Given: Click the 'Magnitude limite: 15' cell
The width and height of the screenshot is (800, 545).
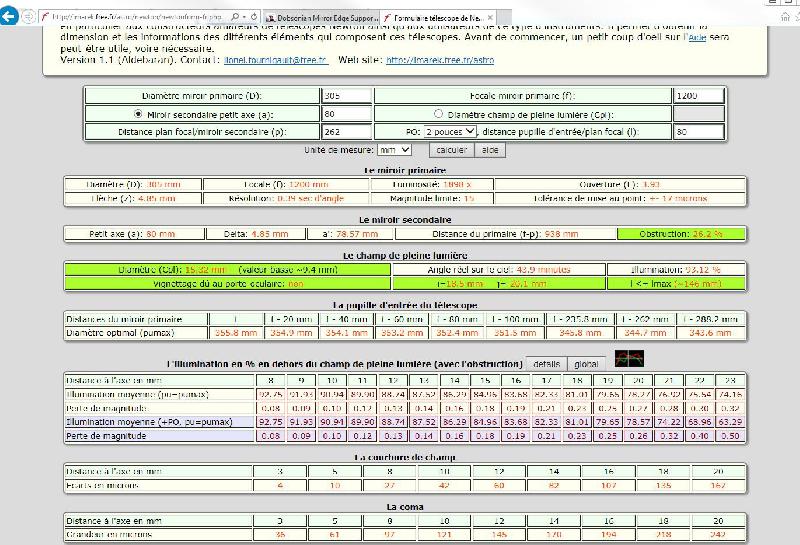Looking at the screenshot, I should (x=432, y=198).
